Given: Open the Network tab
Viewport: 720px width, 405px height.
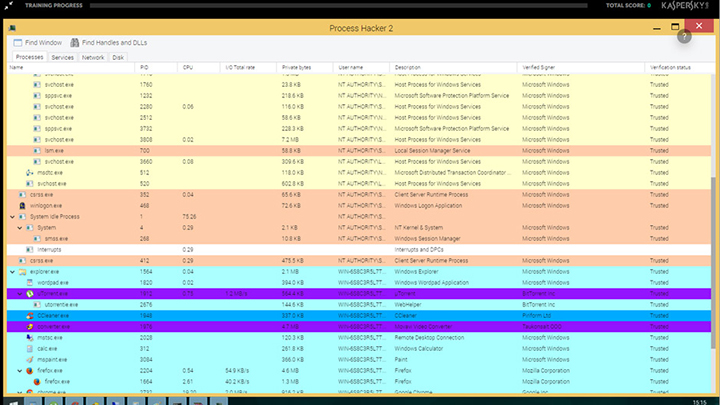Looking at the screenshot, I should [93, 57].
